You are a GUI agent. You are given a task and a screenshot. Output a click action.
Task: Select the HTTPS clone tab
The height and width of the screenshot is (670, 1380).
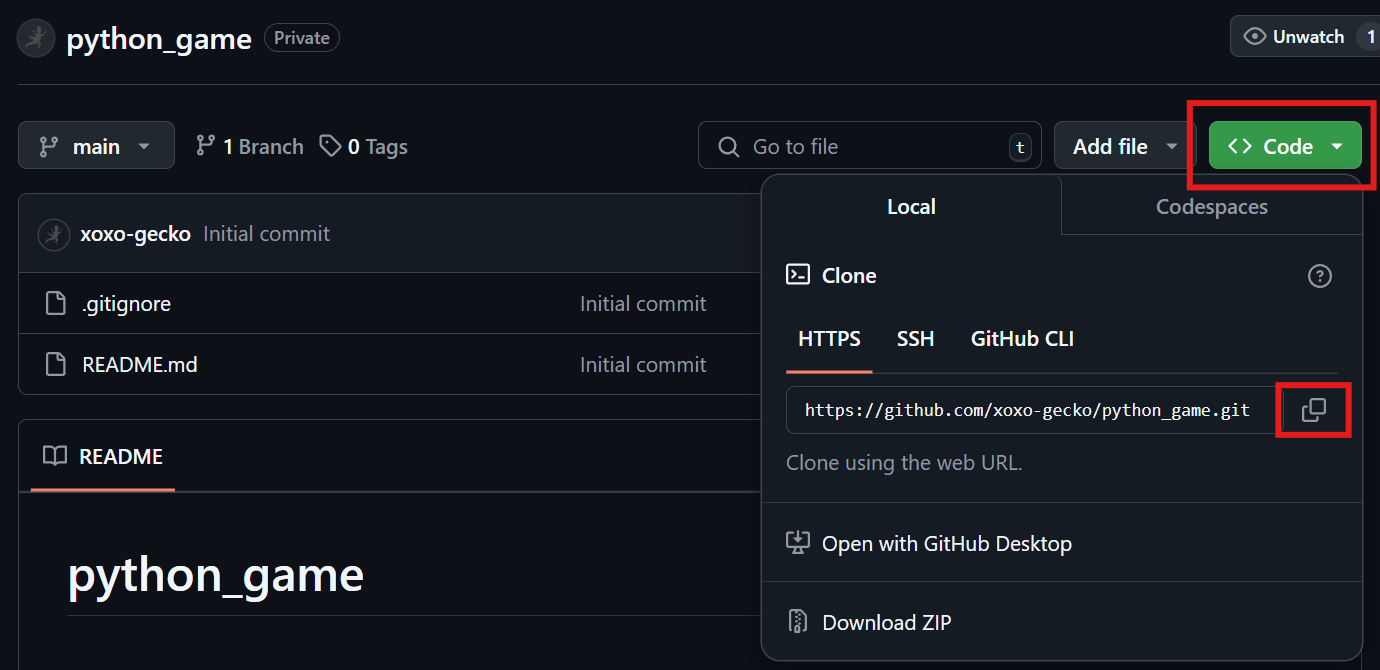click(x=829, y=338)
